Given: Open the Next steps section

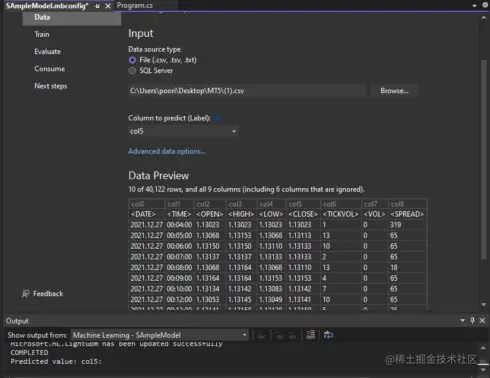Looking at the screenshot, I should (51, 86).
